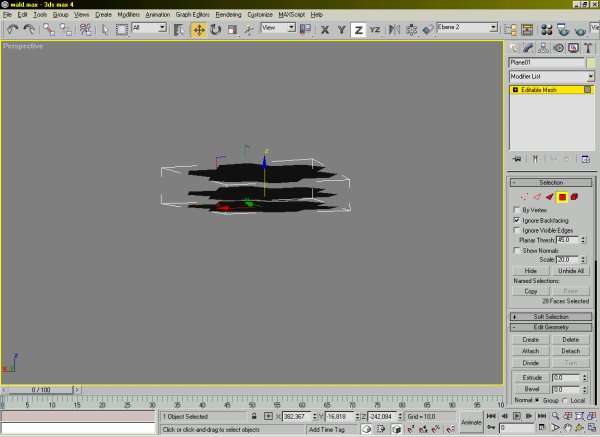This screenshot has height=437, width=600.
Task: Open the Array tool
Action: click(411, 29)
